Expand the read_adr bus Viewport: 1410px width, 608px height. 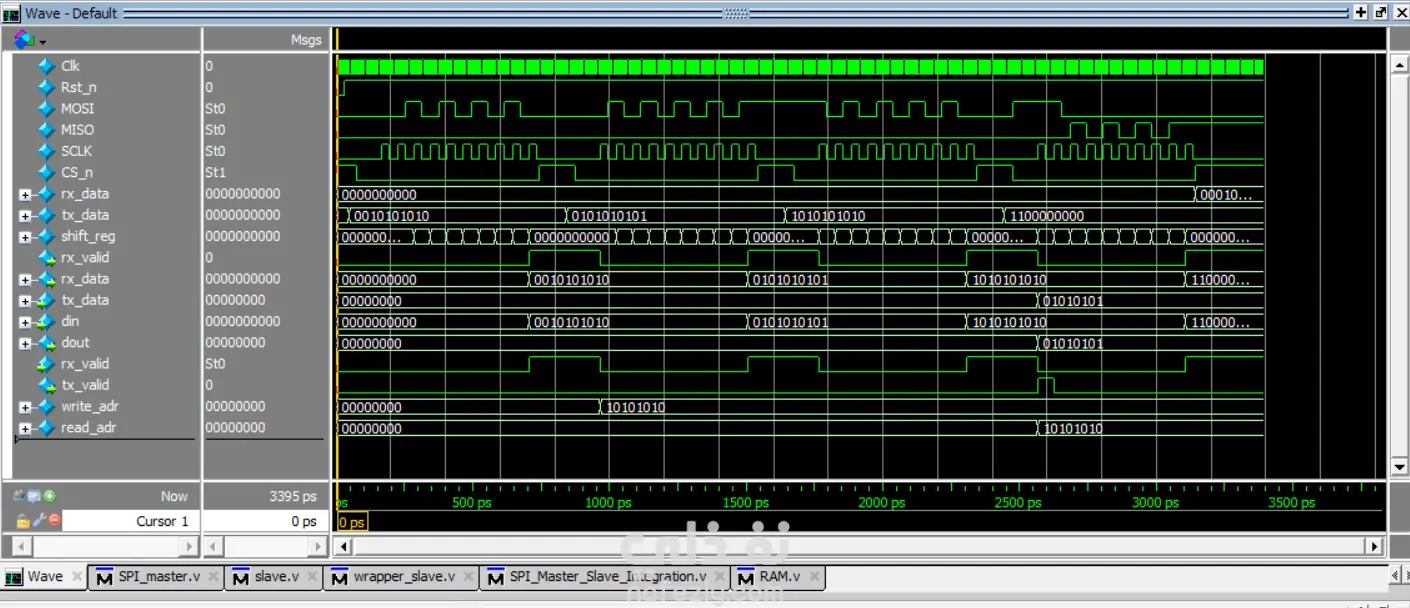(x=25, y=428)
